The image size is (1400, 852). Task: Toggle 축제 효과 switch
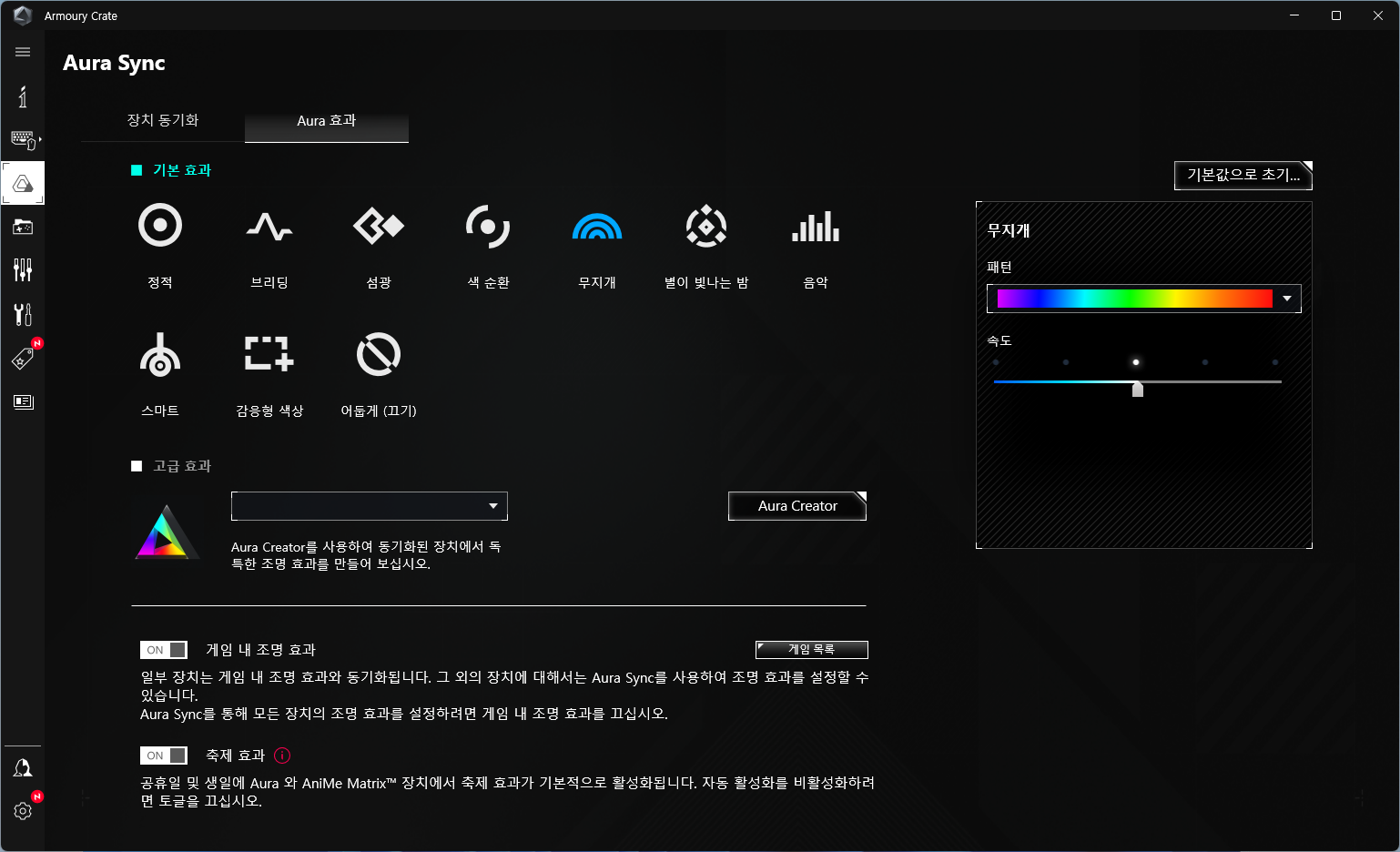[164, 756]
